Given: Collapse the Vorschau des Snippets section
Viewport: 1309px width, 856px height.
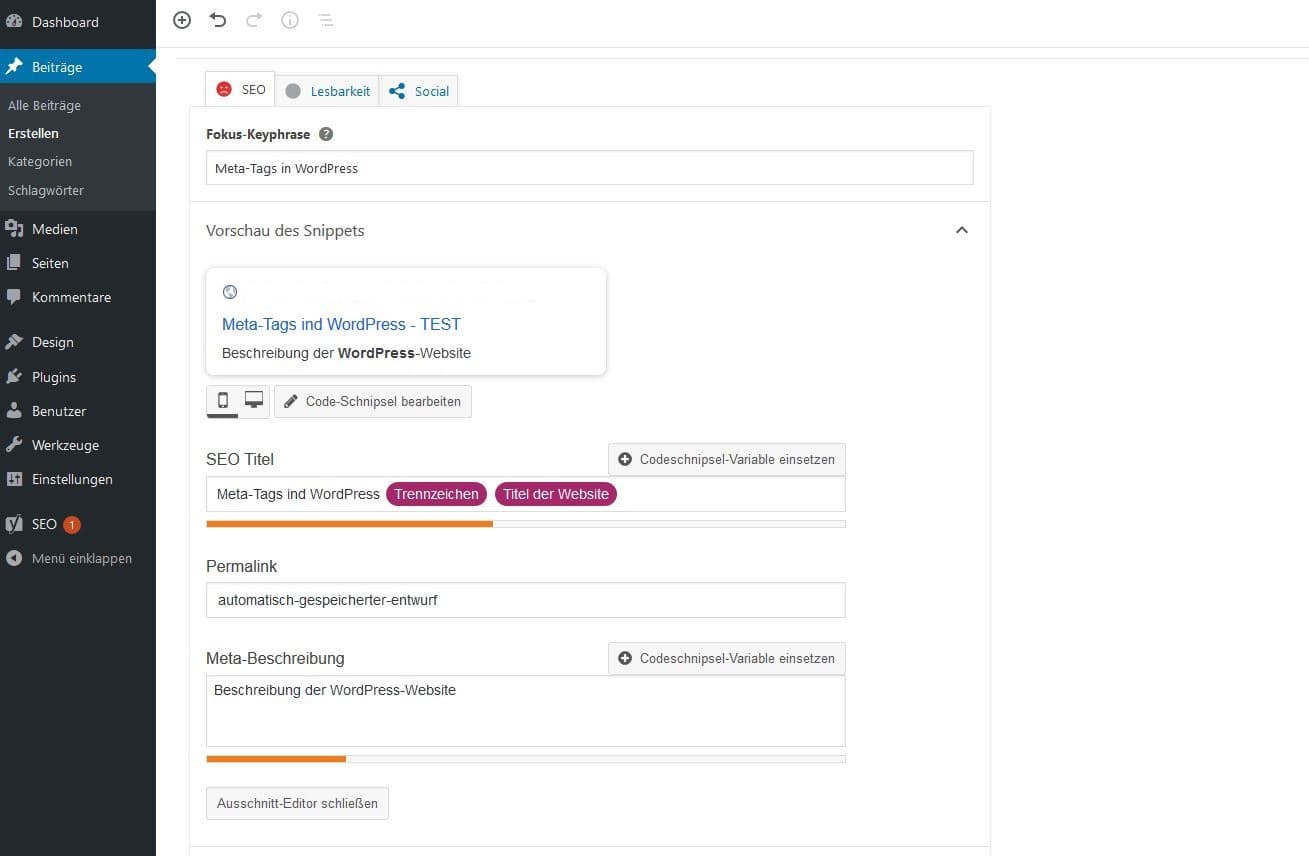Looking at the screenshot, I should click(x=962, y=230).
